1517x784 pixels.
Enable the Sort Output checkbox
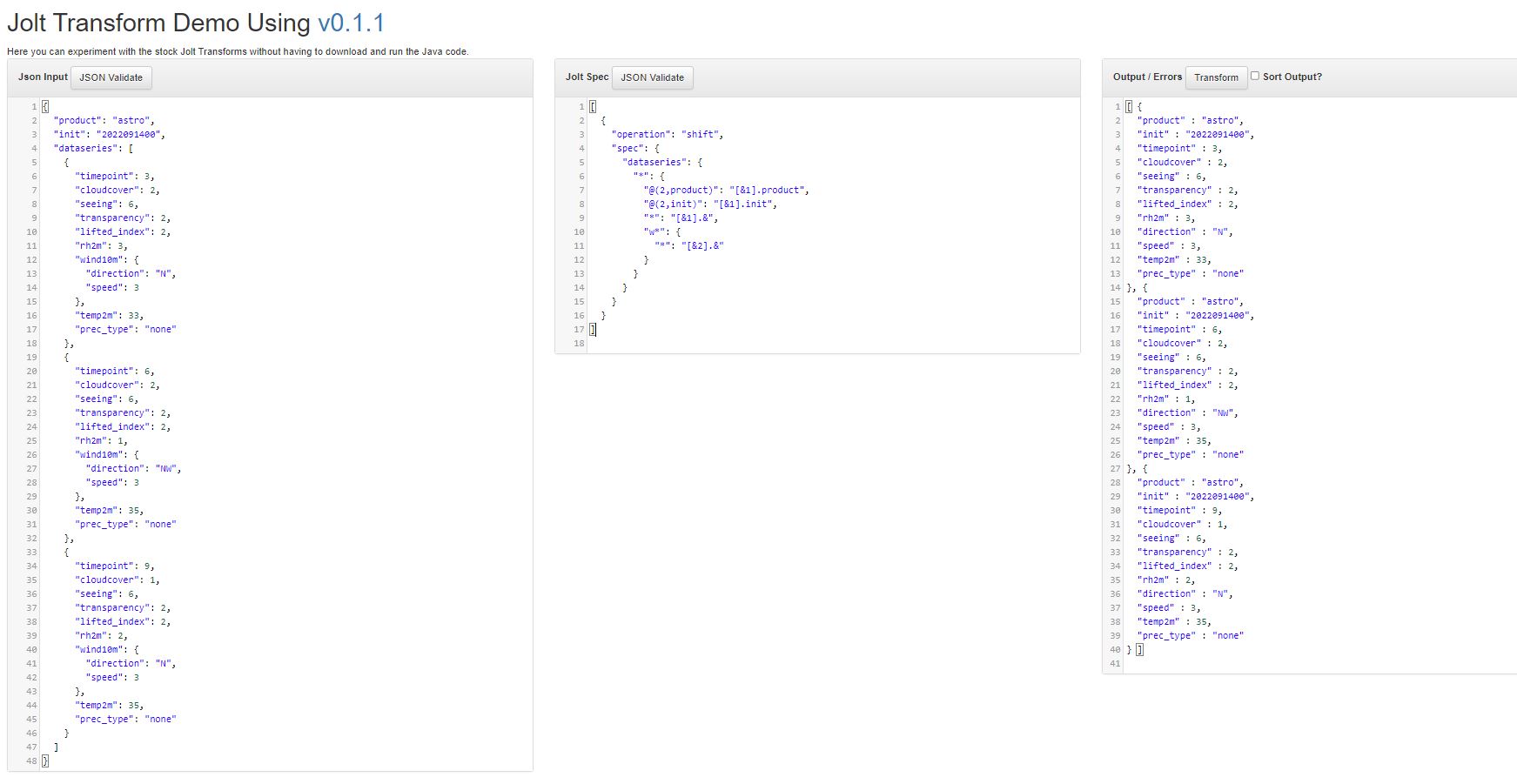click(1255, 76)
